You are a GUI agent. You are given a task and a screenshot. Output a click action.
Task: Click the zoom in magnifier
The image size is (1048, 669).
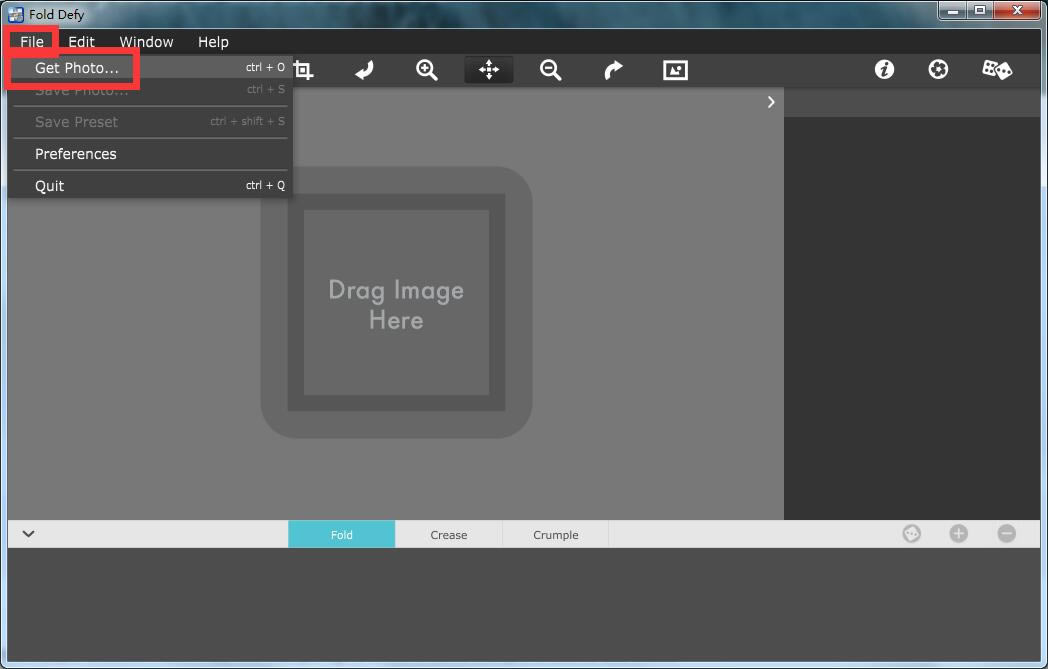[427, 70]
